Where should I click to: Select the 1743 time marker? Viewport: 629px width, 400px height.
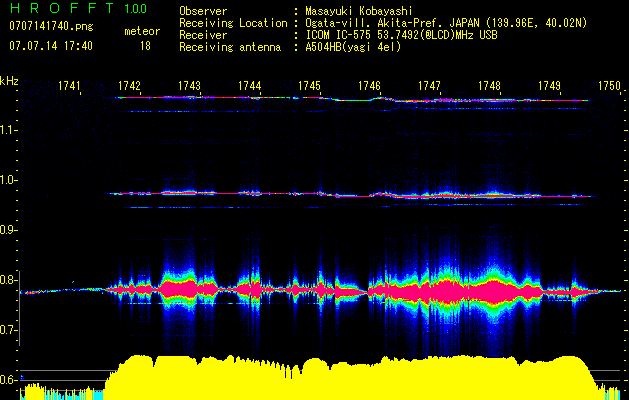[189, 86]
